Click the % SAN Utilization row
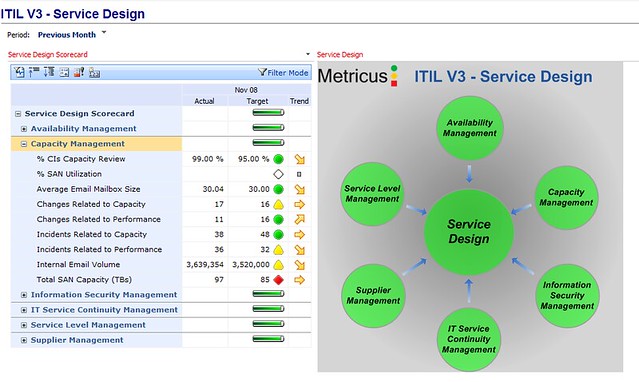 coord(161,174)
